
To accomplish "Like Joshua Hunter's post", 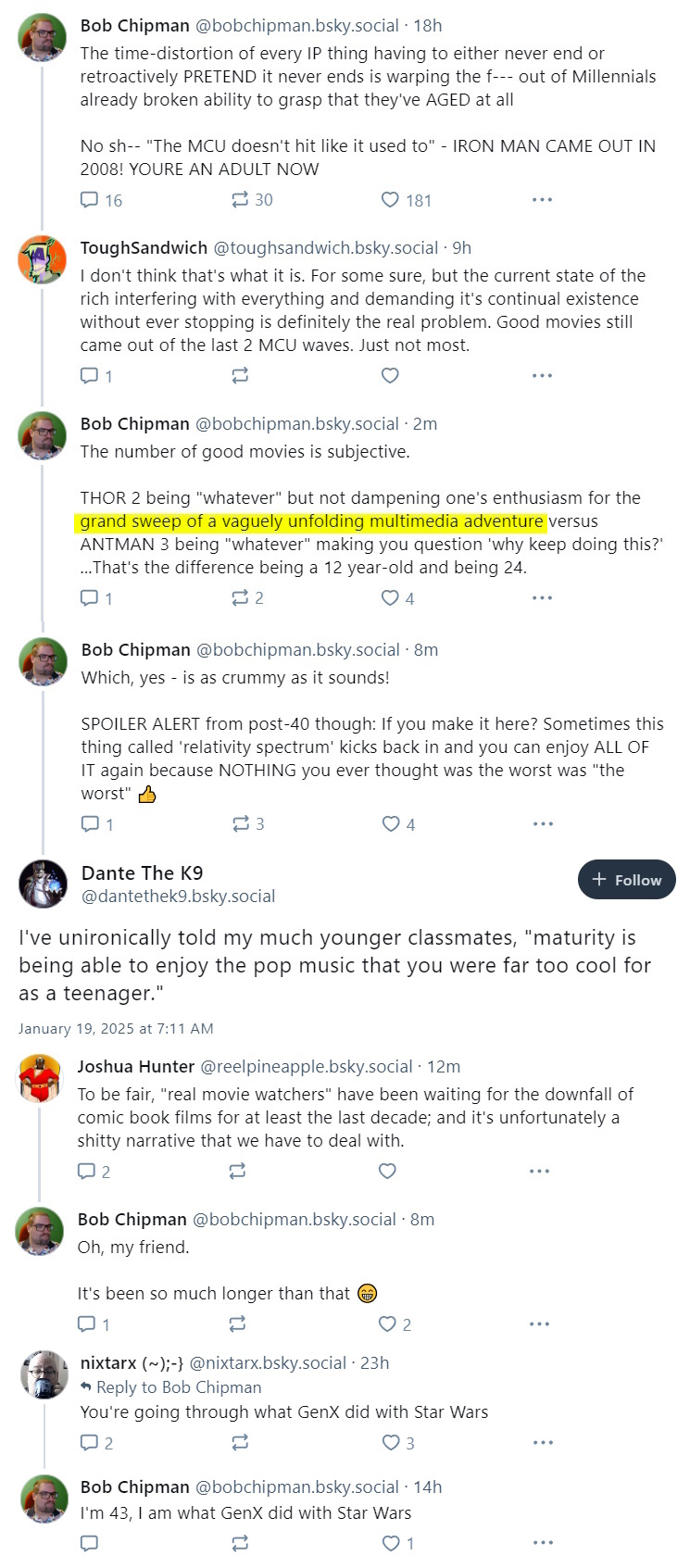I will pyautogui.click(x=388, y=1172).
